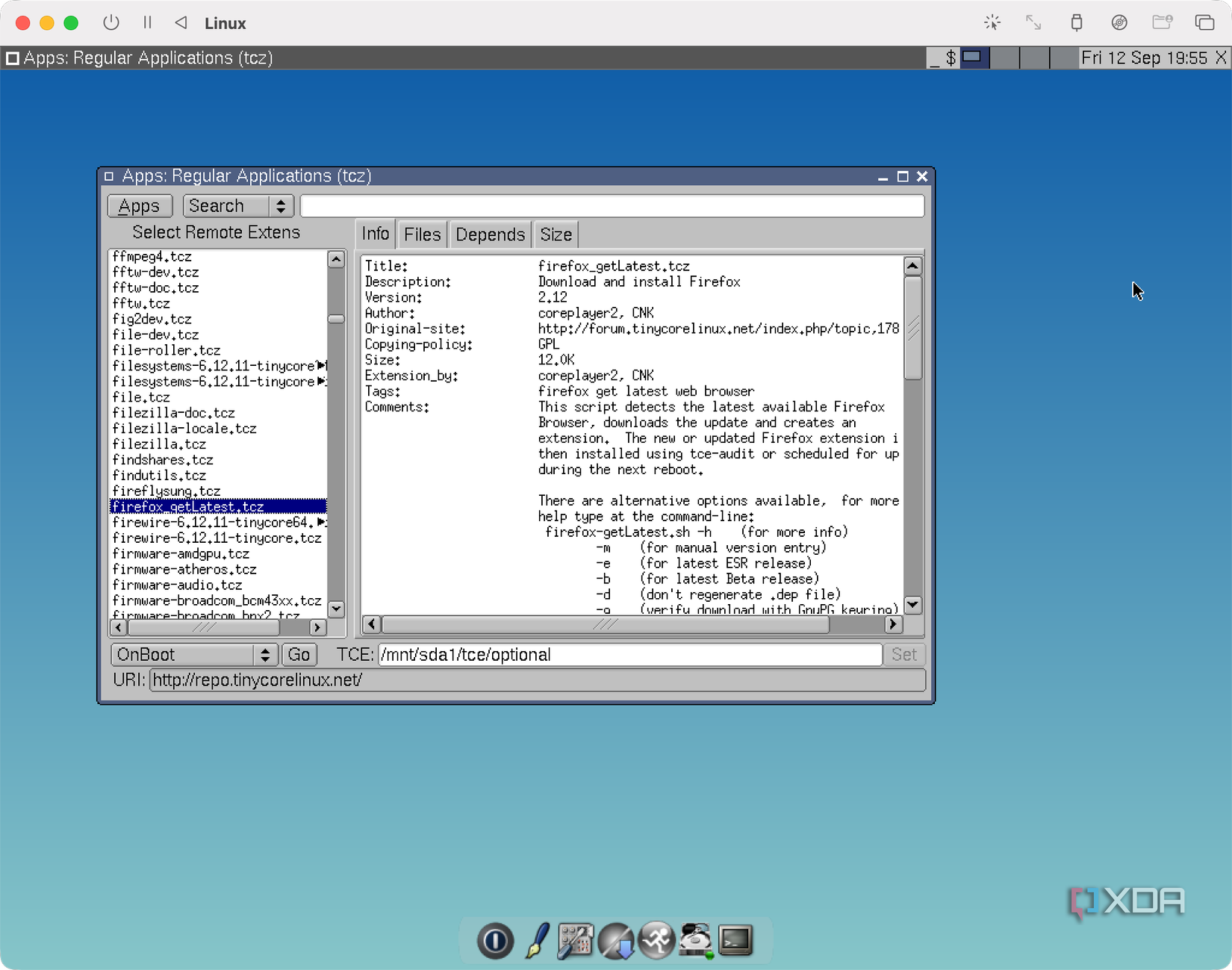Open the CD/DVD drive disc icon
Viewport: 1232px width, 970px height.
pyautogui.click(x=1119, y=22)
